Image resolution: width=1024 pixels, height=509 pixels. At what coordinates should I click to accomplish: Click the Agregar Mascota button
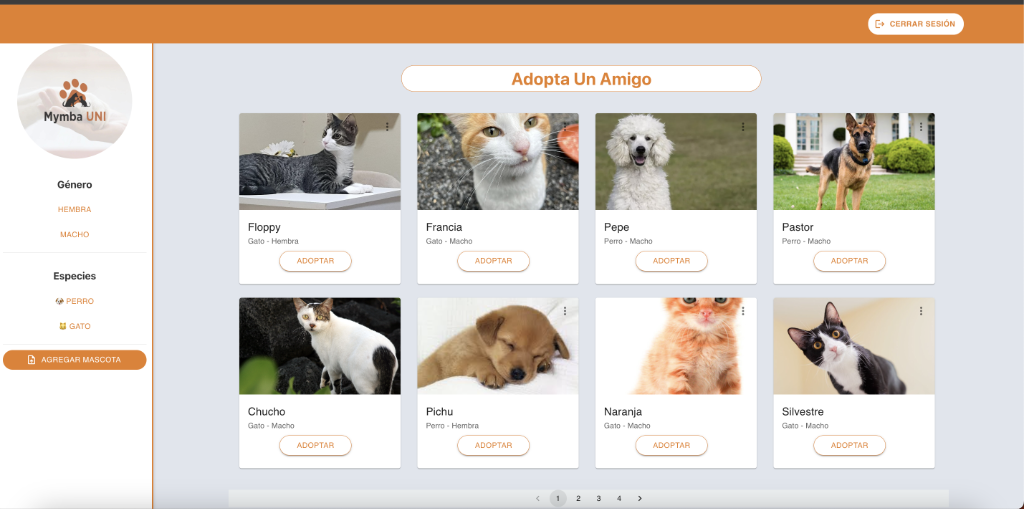pyautogui.click(x=74, y=360)
